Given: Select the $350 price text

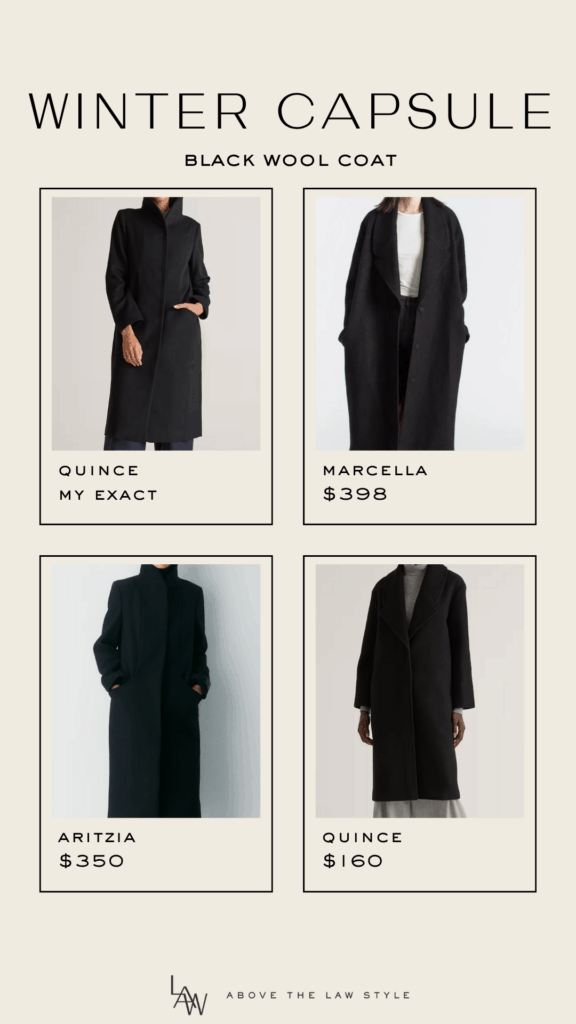Looking at the screenshot, I should click(x=91, y=861).
